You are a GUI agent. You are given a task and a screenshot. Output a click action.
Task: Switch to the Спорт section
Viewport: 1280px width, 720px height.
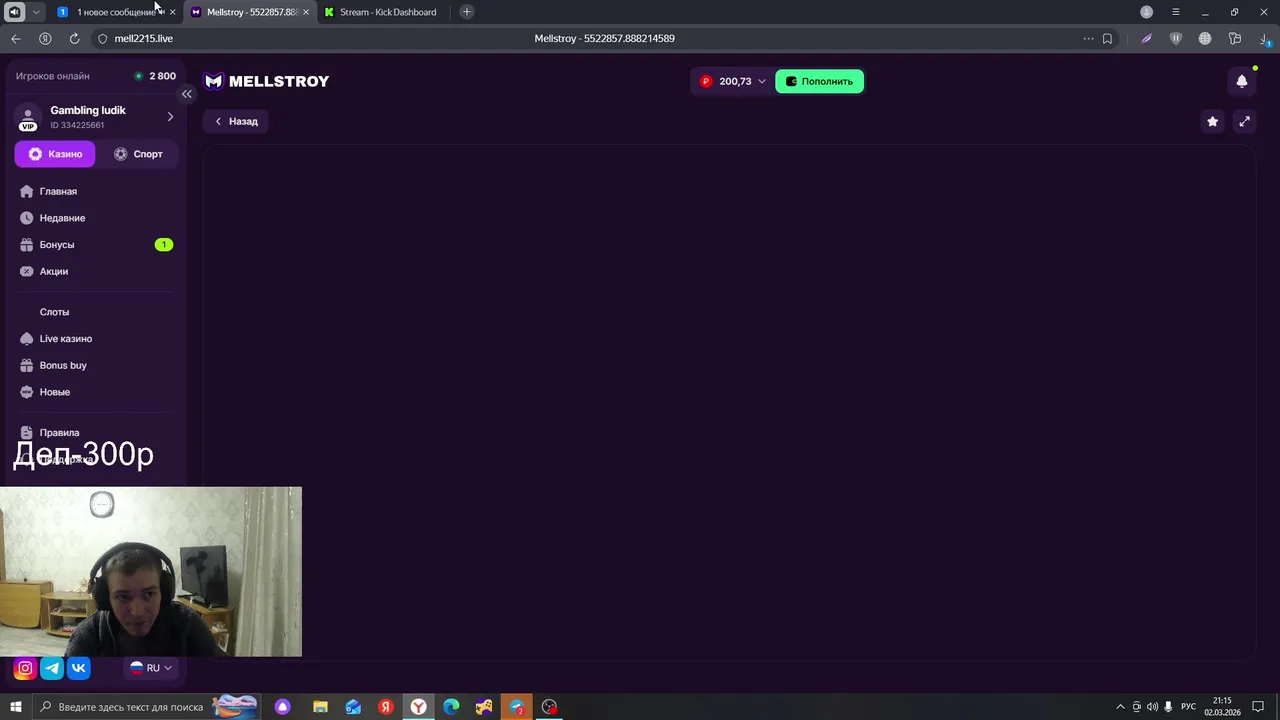click(x=138, y=154)
